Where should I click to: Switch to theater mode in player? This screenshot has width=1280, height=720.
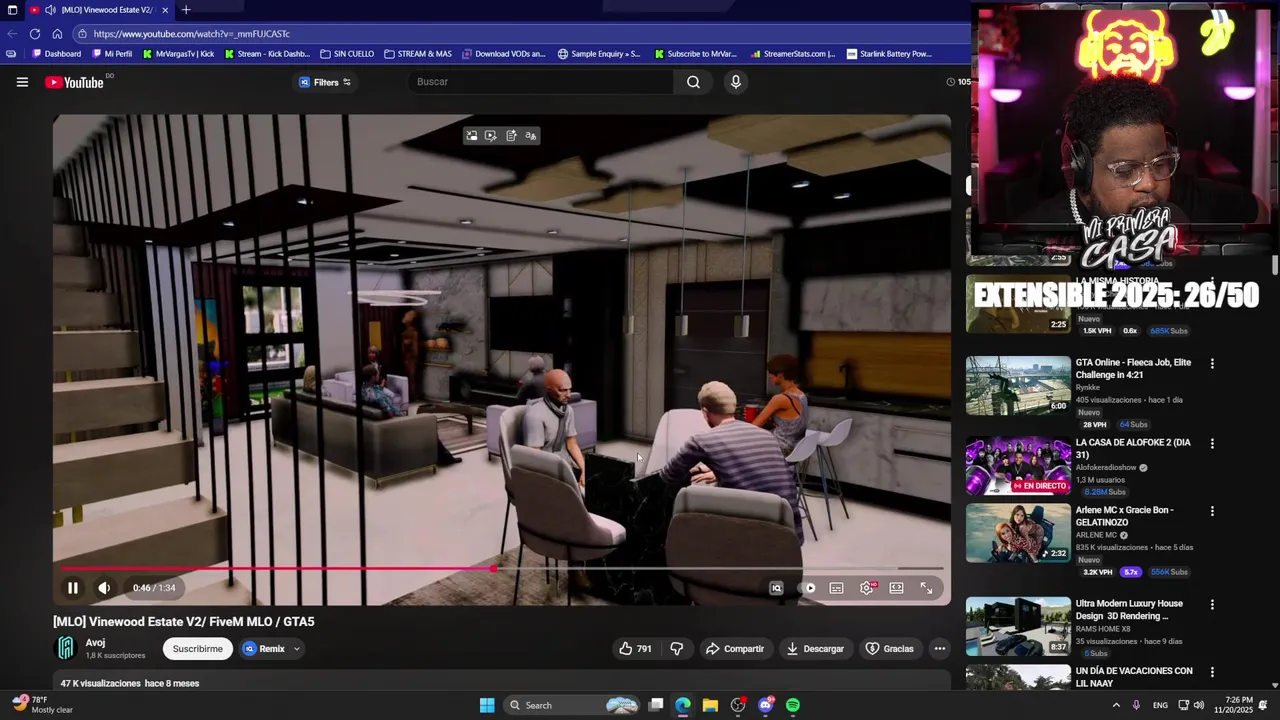(x=897, y=588)
